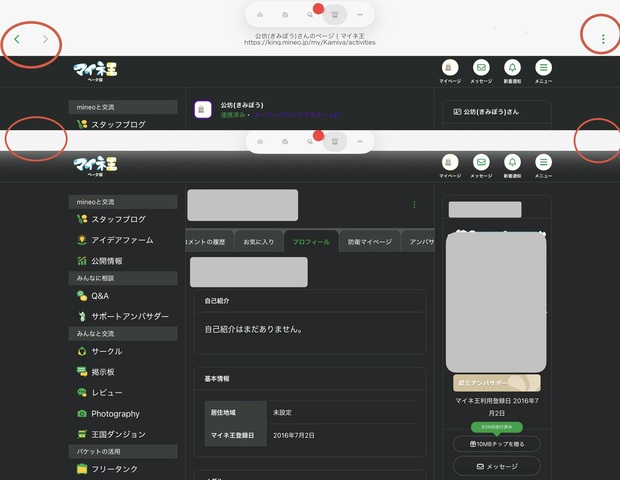Open マイページ in the upper page header
The width and height of the screenshot is (620, 480).
(x=450, y=72)
